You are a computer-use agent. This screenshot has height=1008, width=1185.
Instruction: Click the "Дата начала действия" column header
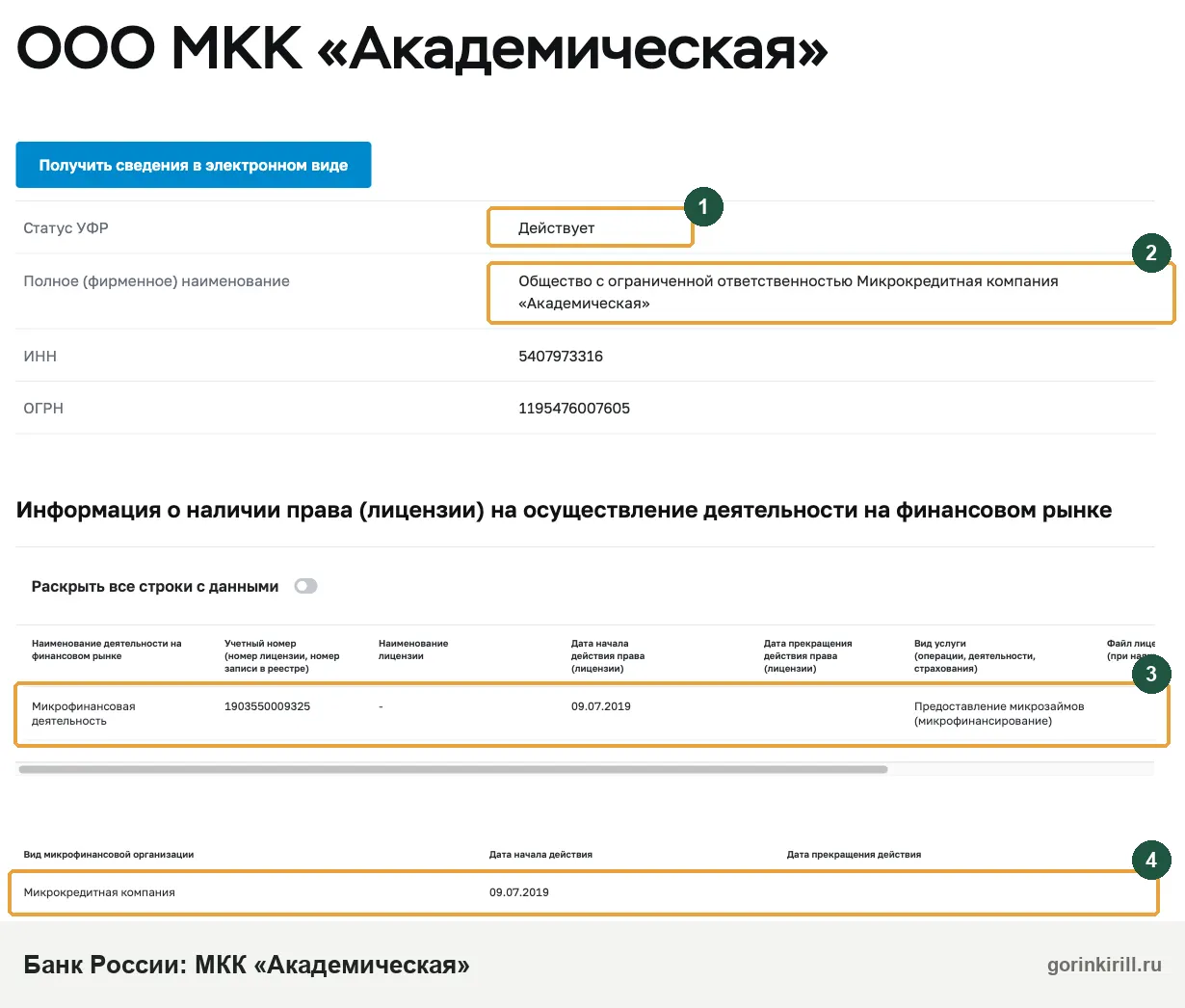540,855
